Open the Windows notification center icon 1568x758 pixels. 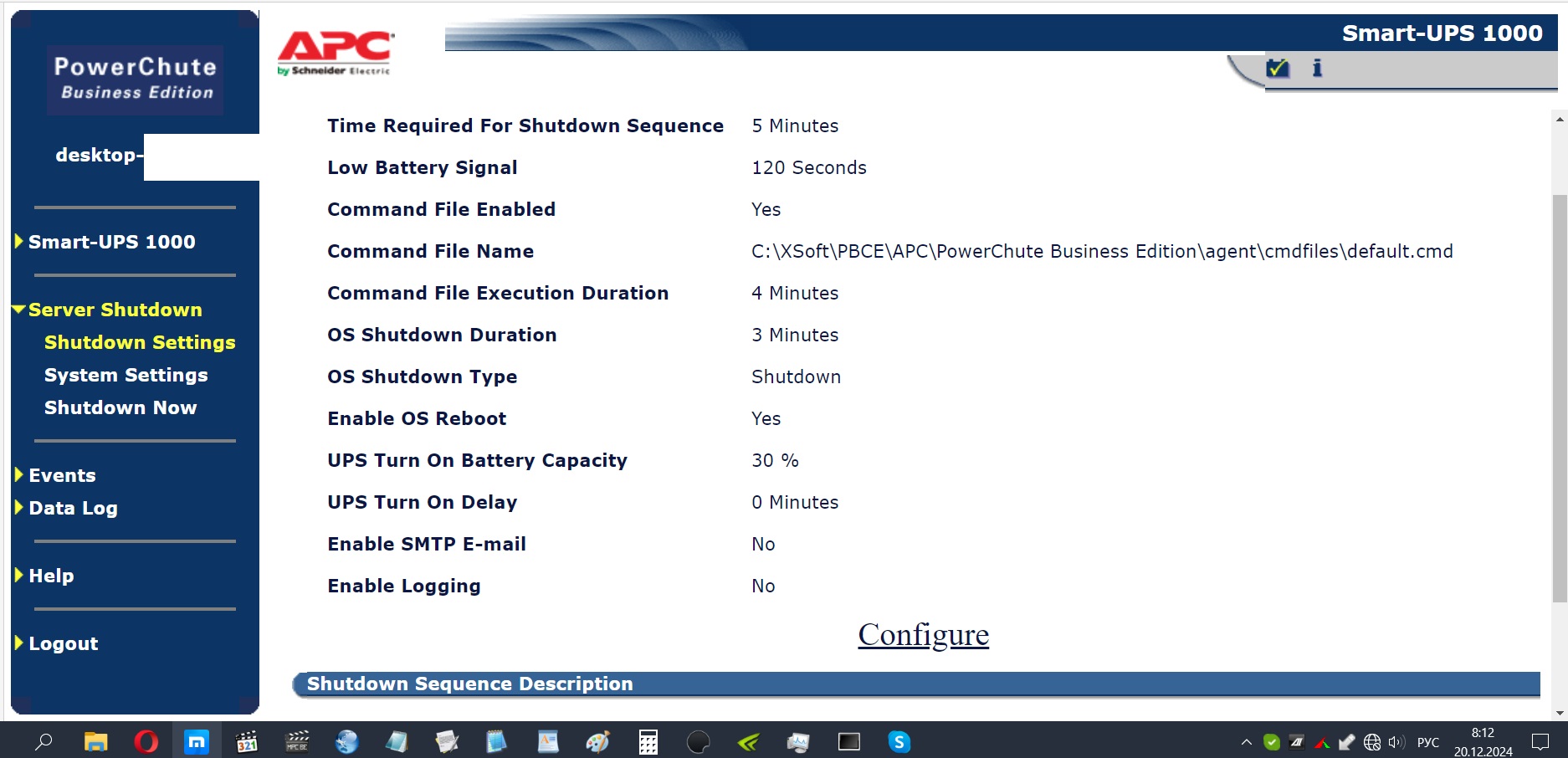[x=1540, y=742]
